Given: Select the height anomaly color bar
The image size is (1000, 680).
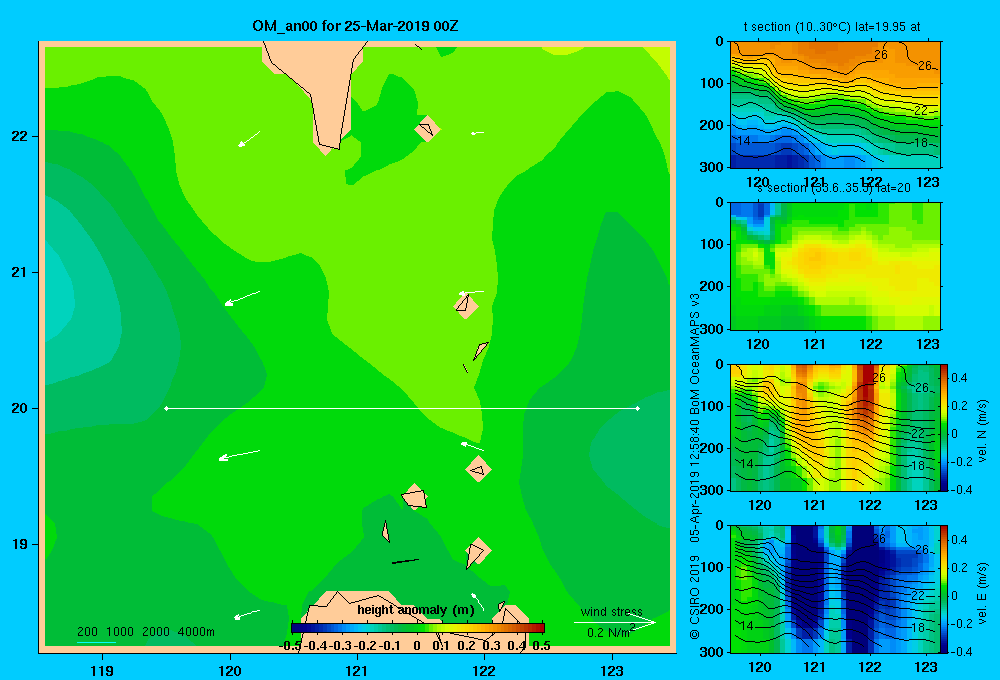Looking at the screenshot, I should tap(418, 628).
